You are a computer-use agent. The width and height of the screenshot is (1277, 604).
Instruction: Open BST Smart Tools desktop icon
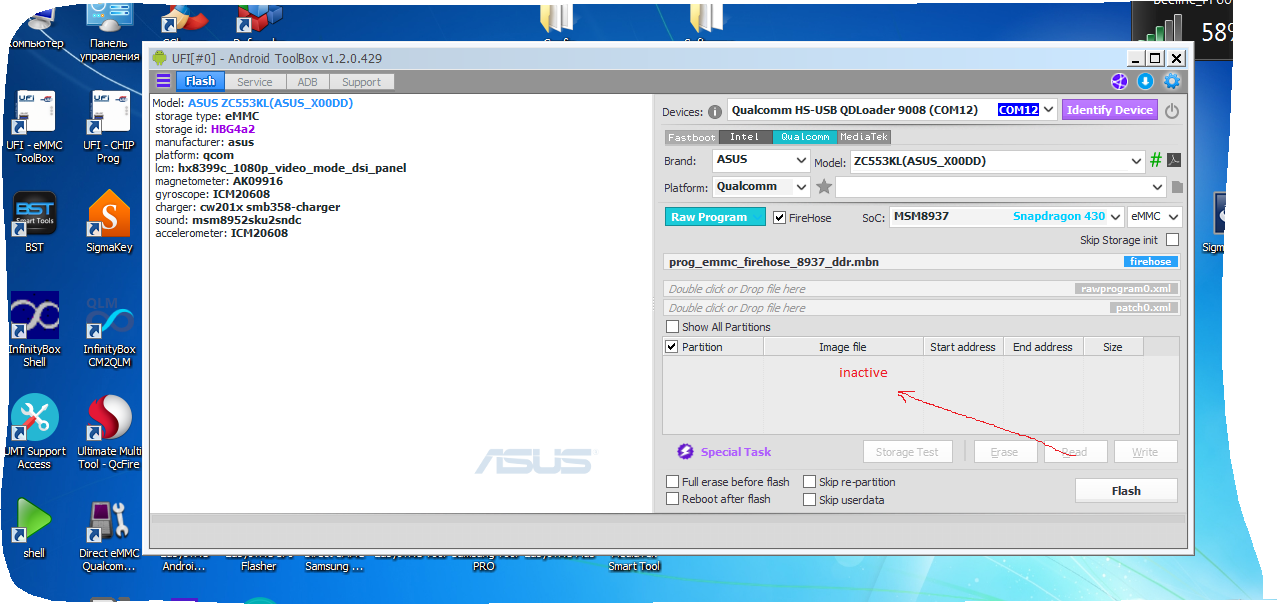pos(34,222)
